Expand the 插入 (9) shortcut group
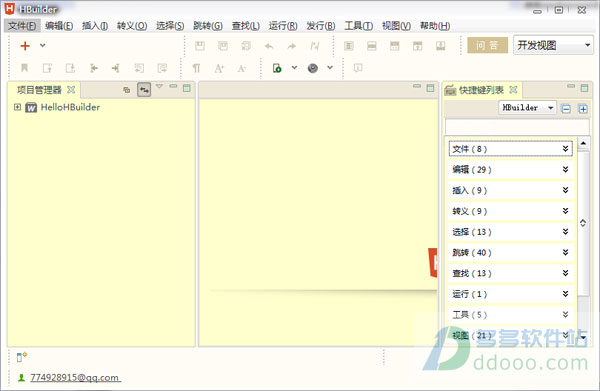Screen dimensions: 600x391 510,190
